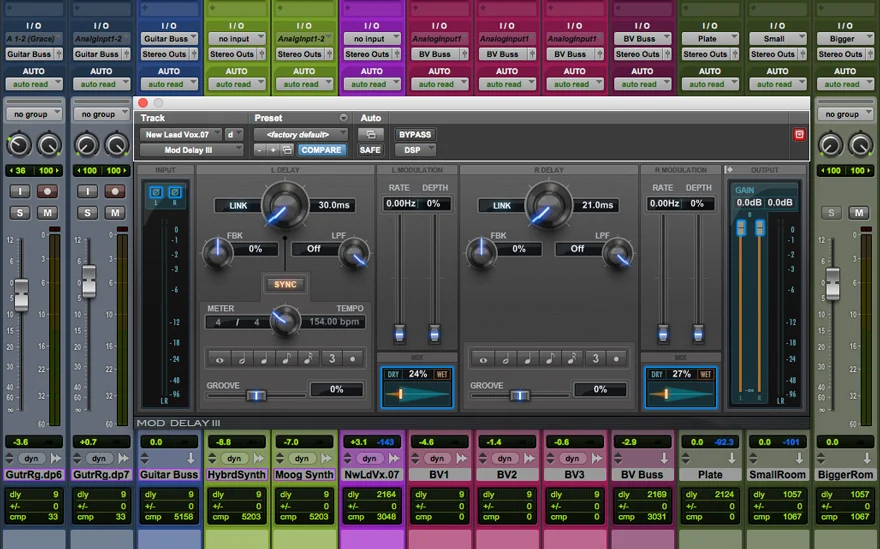Click the copy settings icon beside COMPARE
The width and height of the screenshot is (880, 549).
(287, 150)
